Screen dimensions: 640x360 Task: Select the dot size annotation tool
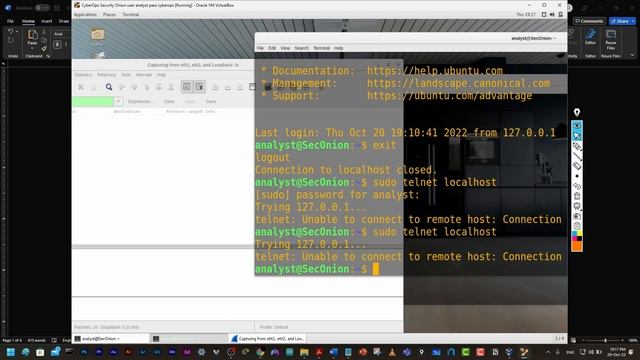[577, 176]
